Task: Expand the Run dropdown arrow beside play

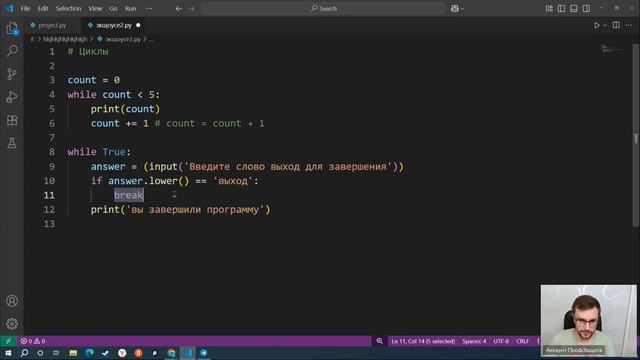Action: (x=605, y=25)
